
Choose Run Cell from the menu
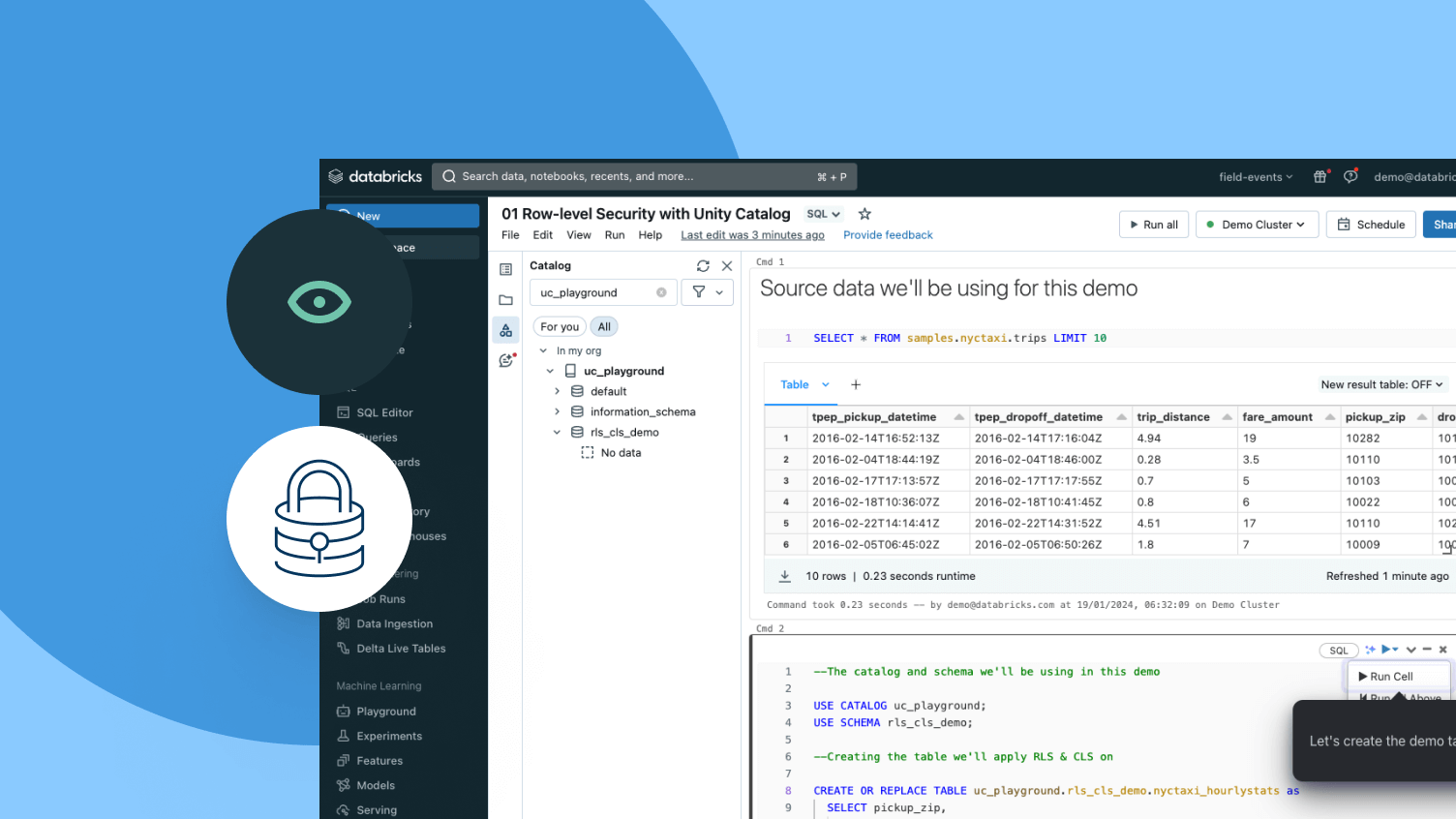(x=1391, y=677)
